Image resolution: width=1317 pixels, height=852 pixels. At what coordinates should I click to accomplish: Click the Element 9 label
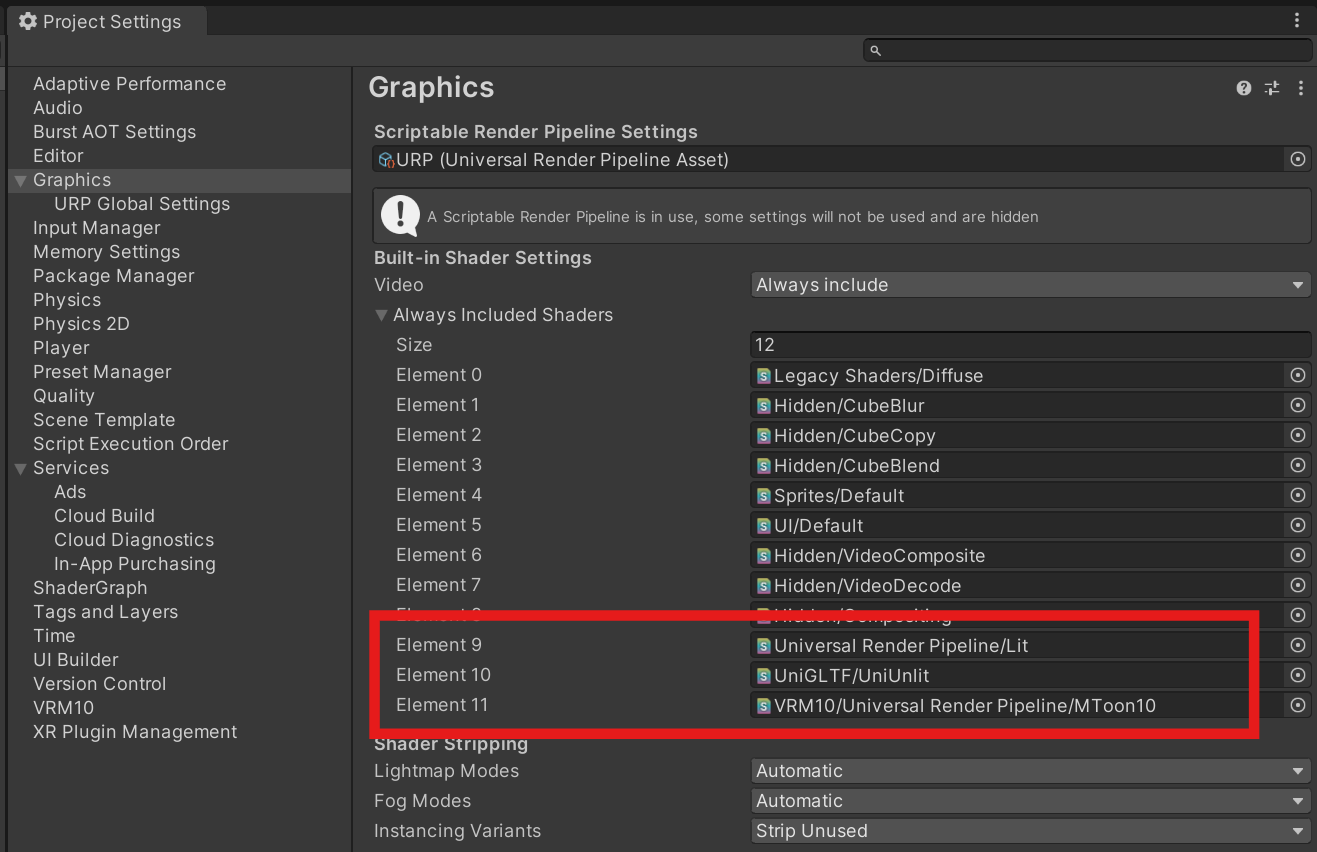click(439, 645)
